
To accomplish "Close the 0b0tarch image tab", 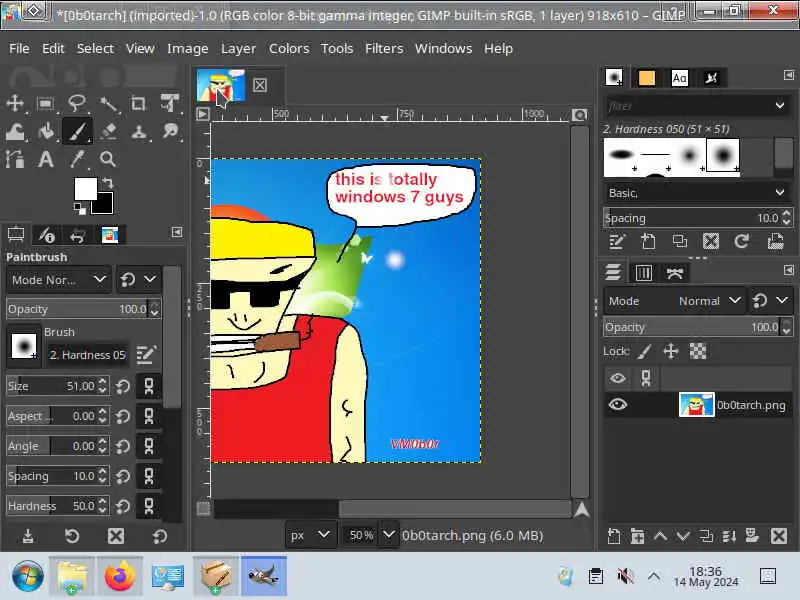I will (x=260, y=85).
